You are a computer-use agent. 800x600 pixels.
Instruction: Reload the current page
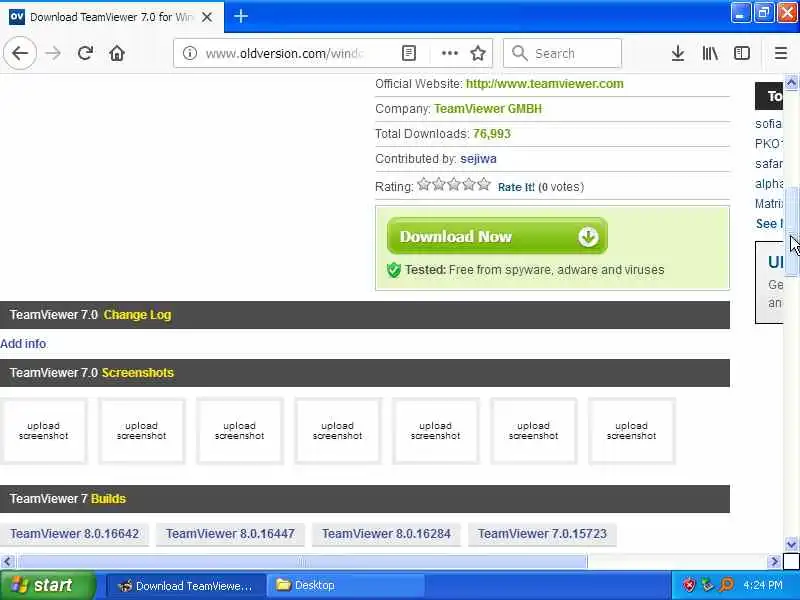pos(85,53)
